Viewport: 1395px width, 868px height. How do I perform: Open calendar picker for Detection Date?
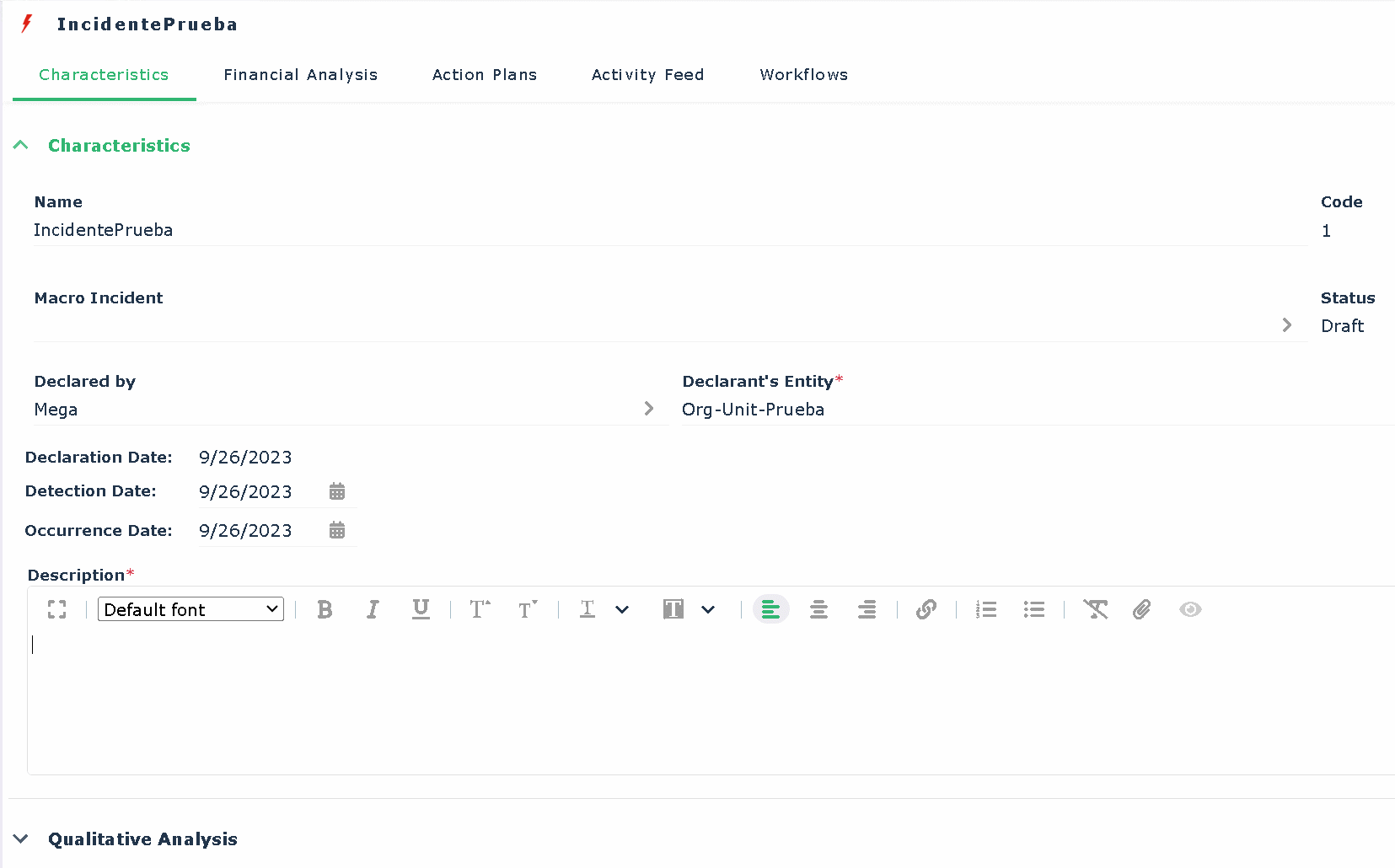coord(337,491)
